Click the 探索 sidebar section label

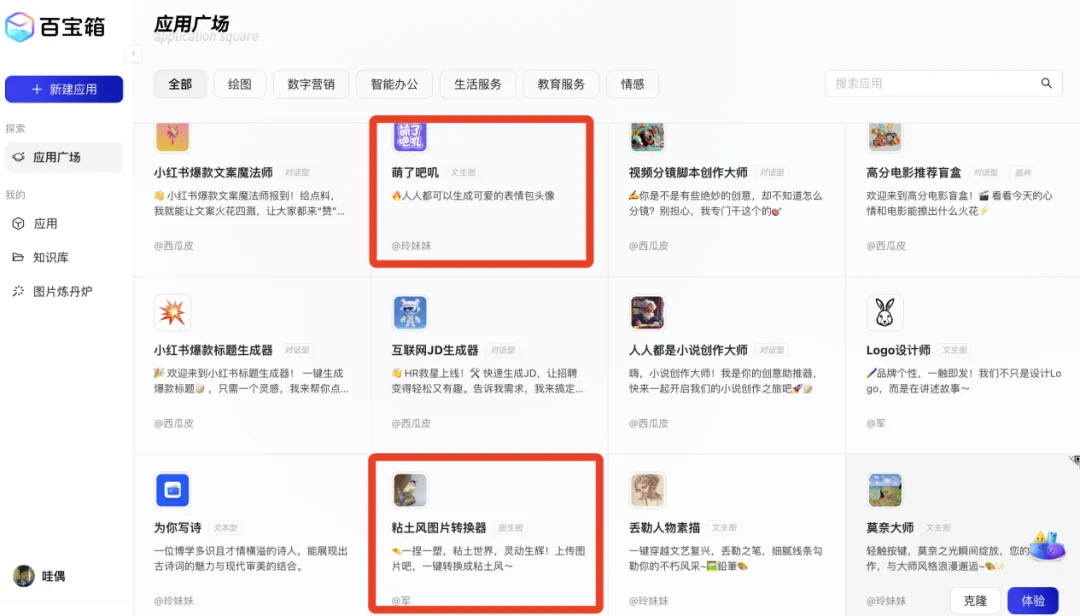click(x=15, y=128)
